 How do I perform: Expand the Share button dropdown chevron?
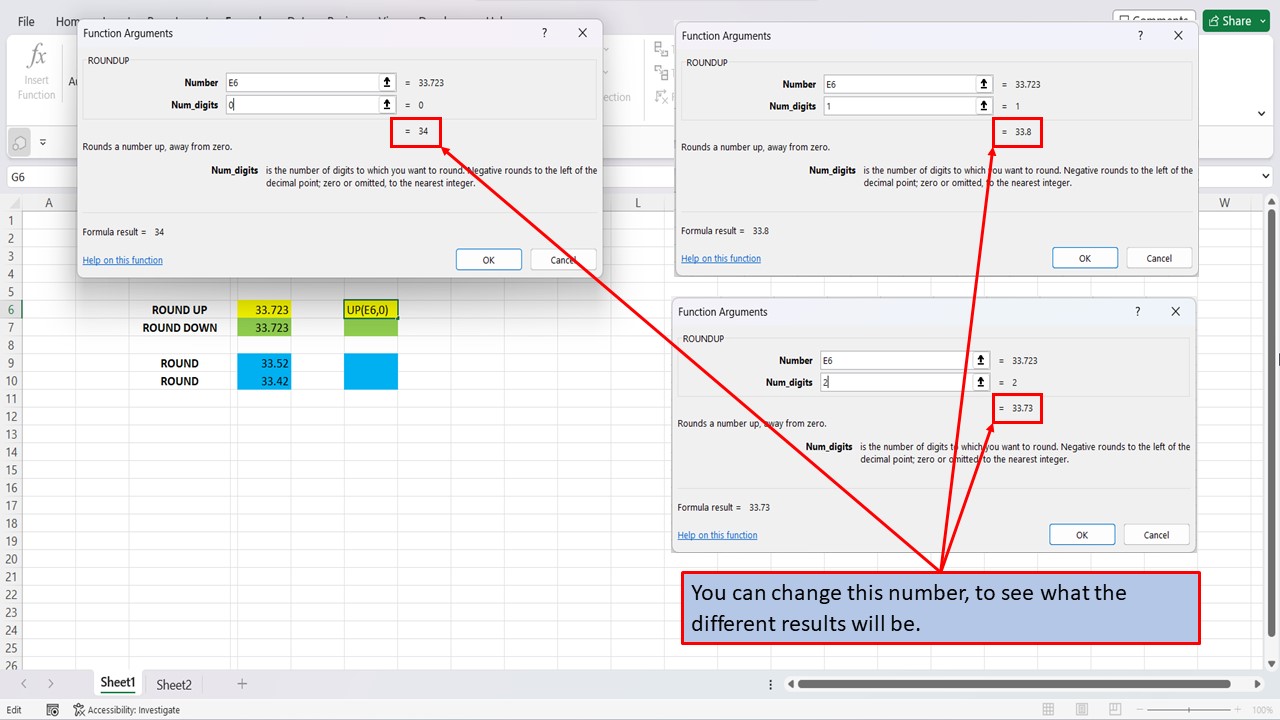pos(1261,20)
